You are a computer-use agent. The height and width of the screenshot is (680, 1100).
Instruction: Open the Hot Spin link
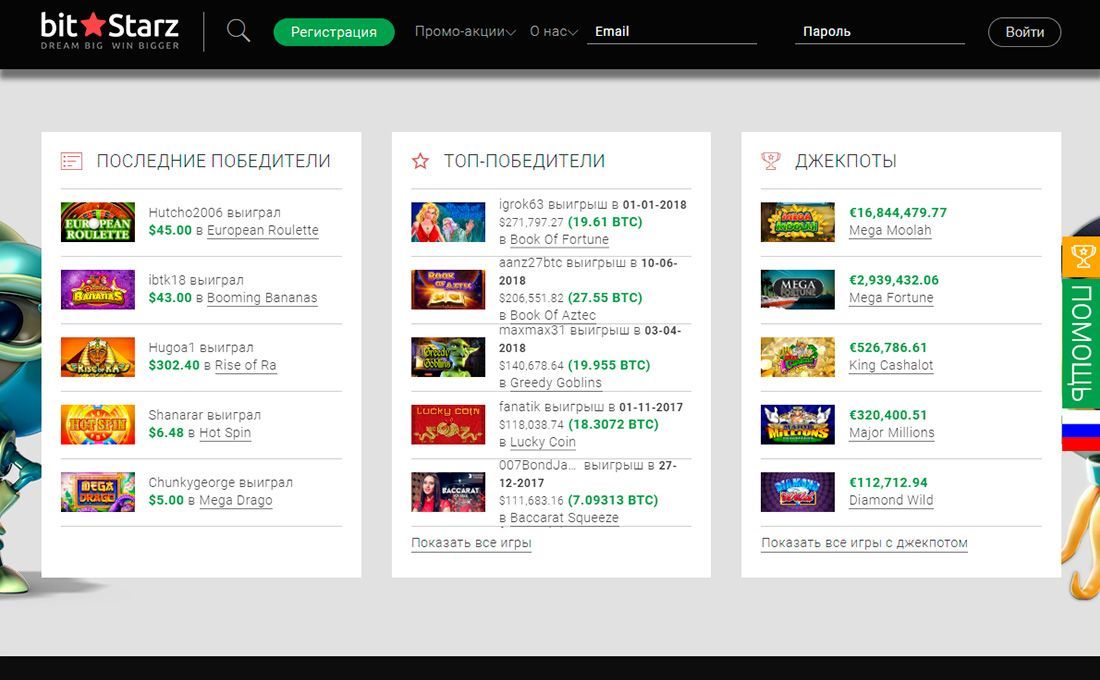pyautogui.click(x=224, y=432)
